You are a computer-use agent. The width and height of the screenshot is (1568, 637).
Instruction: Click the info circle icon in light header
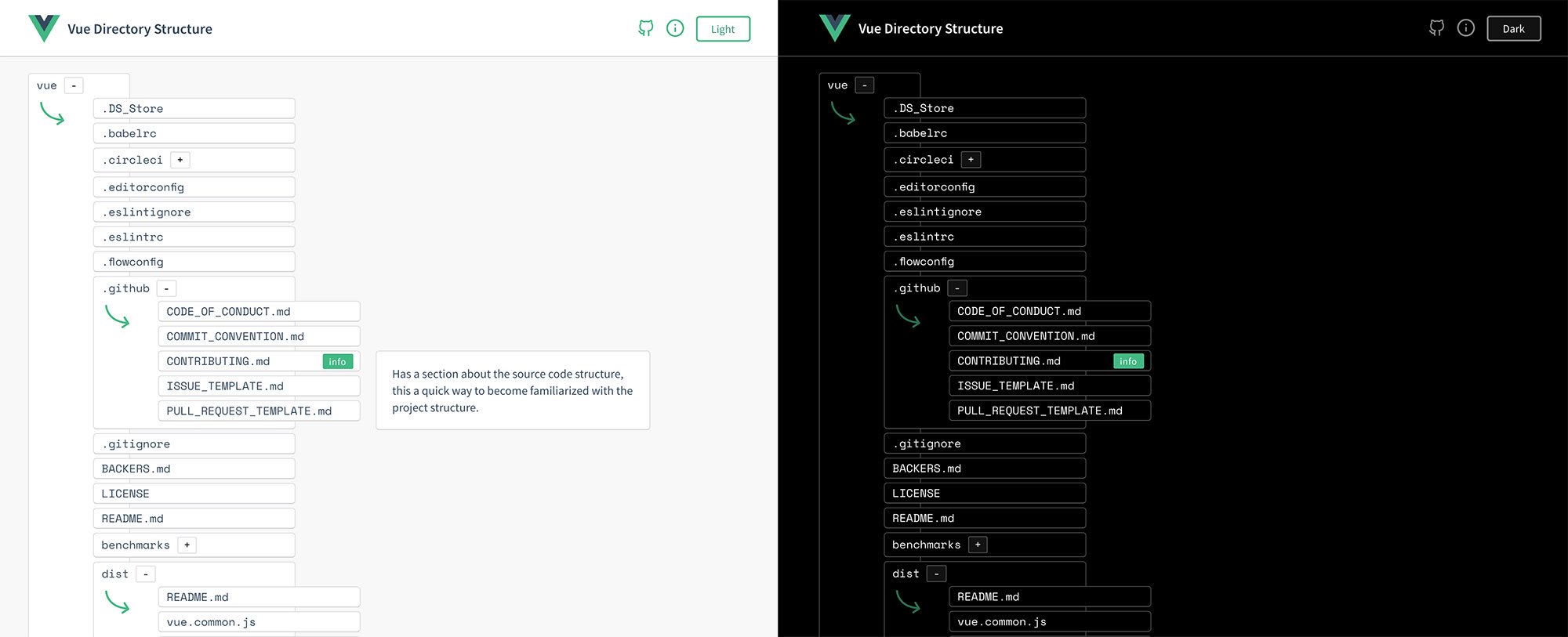tap(675, 28)
